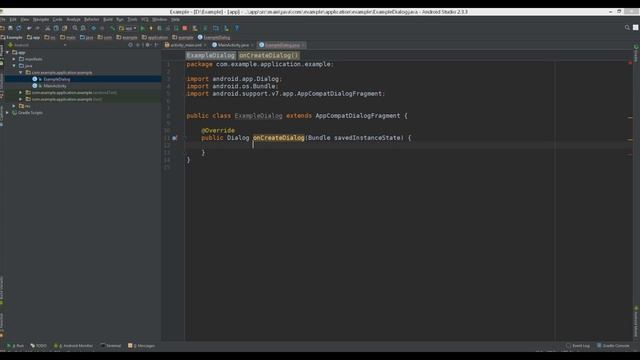Image resolution: width=640 pixels, height=360 pixels.
Task: Open the File menu
Action: [x=2, y=20]
